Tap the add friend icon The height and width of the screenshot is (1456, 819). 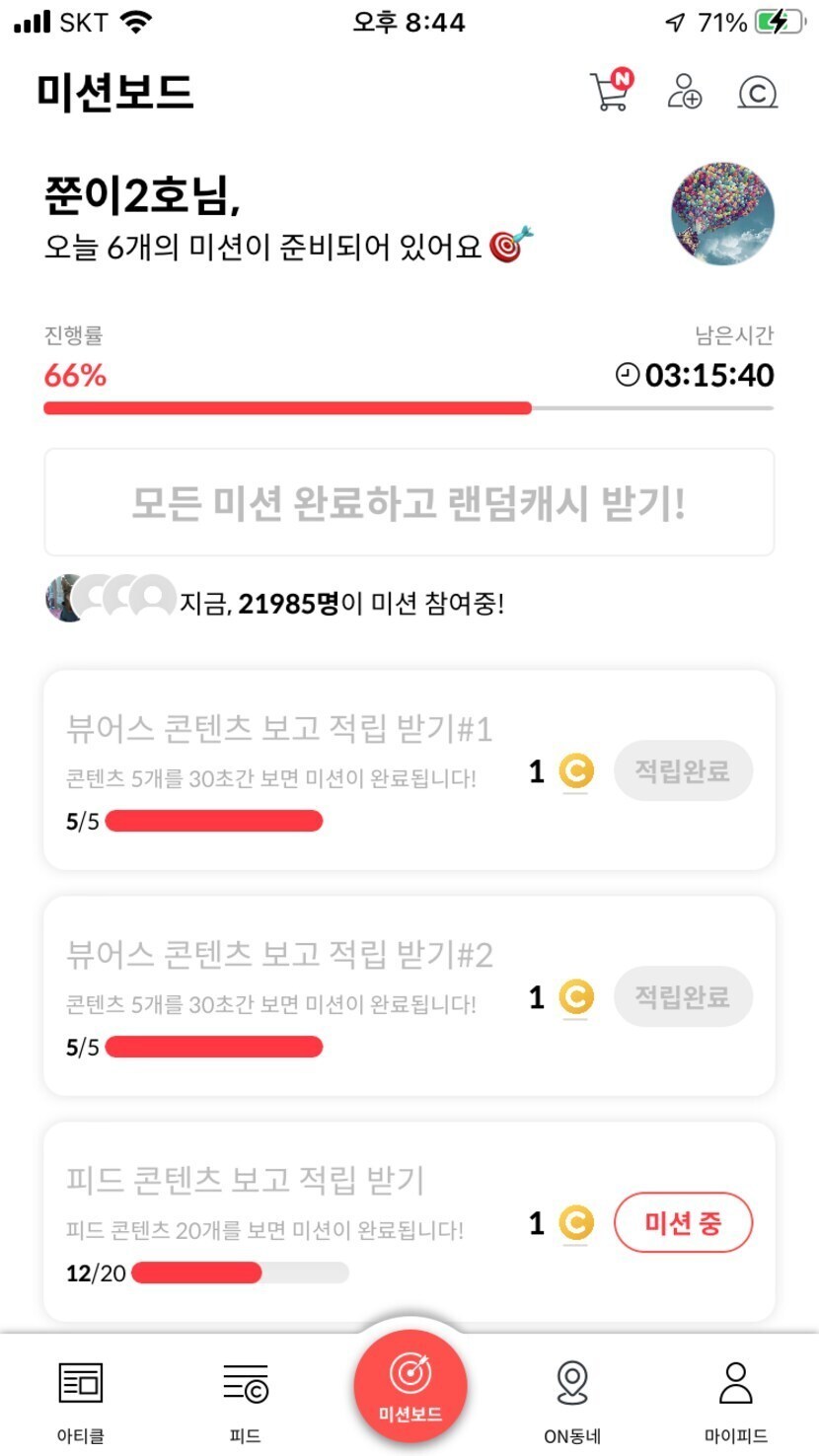[x=684, y=92]
